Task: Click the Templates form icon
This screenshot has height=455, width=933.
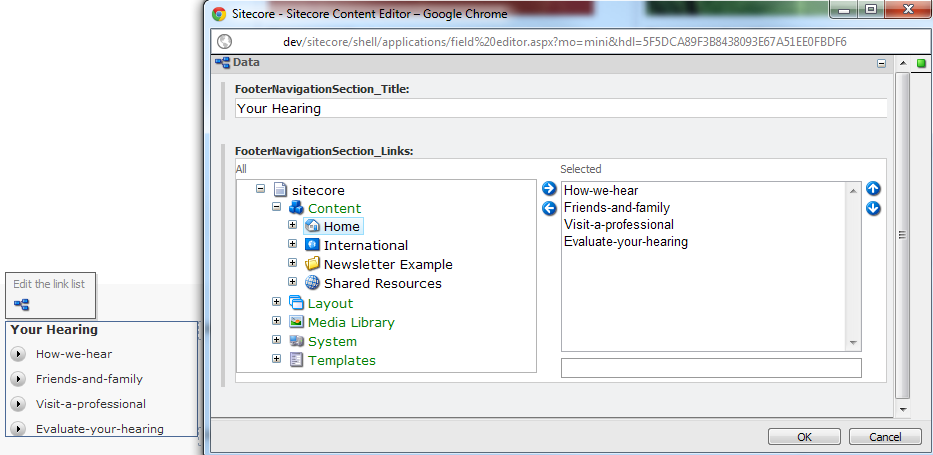Action: tap(296, 360)
